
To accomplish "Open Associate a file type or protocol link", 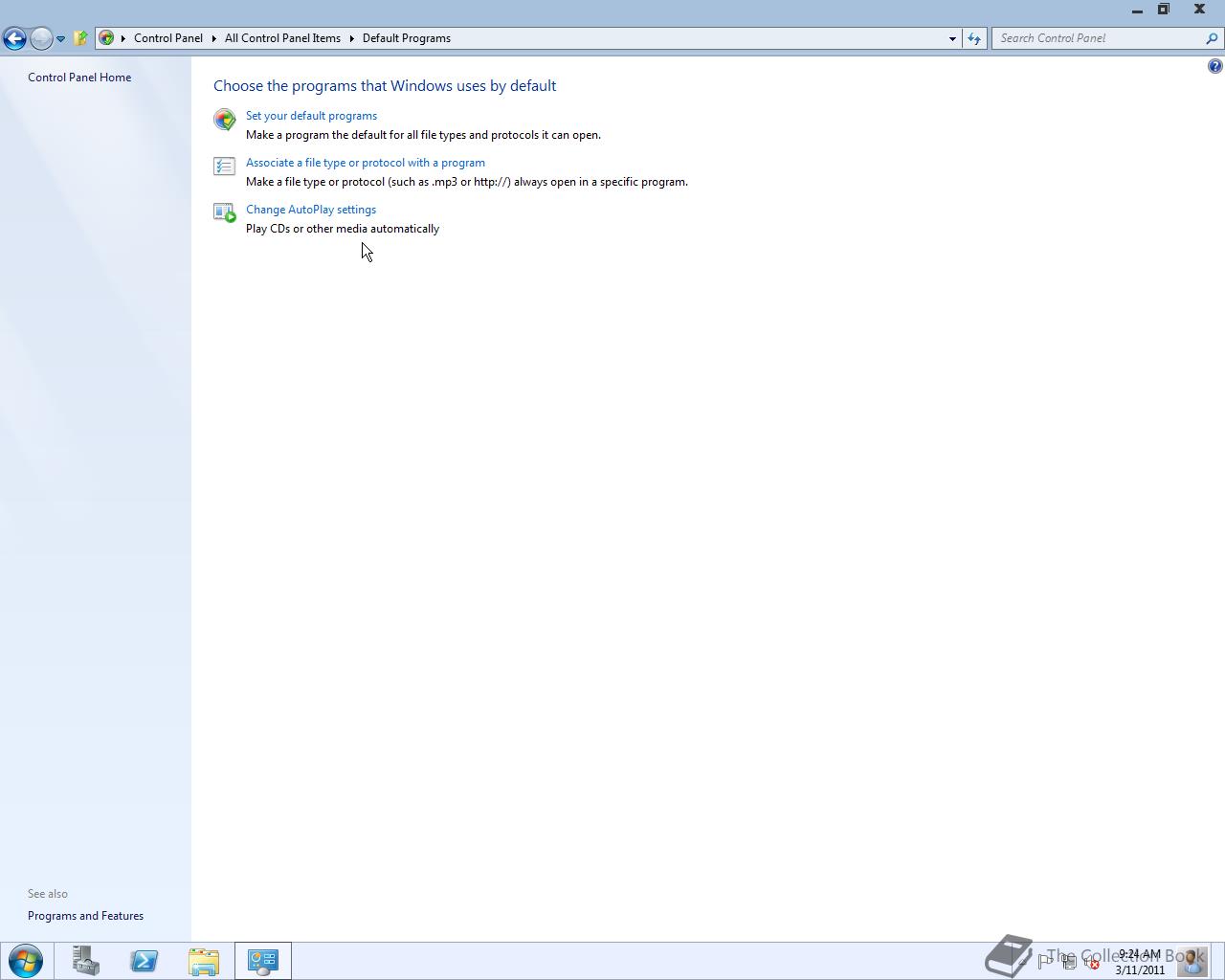I will pos(366,163).
